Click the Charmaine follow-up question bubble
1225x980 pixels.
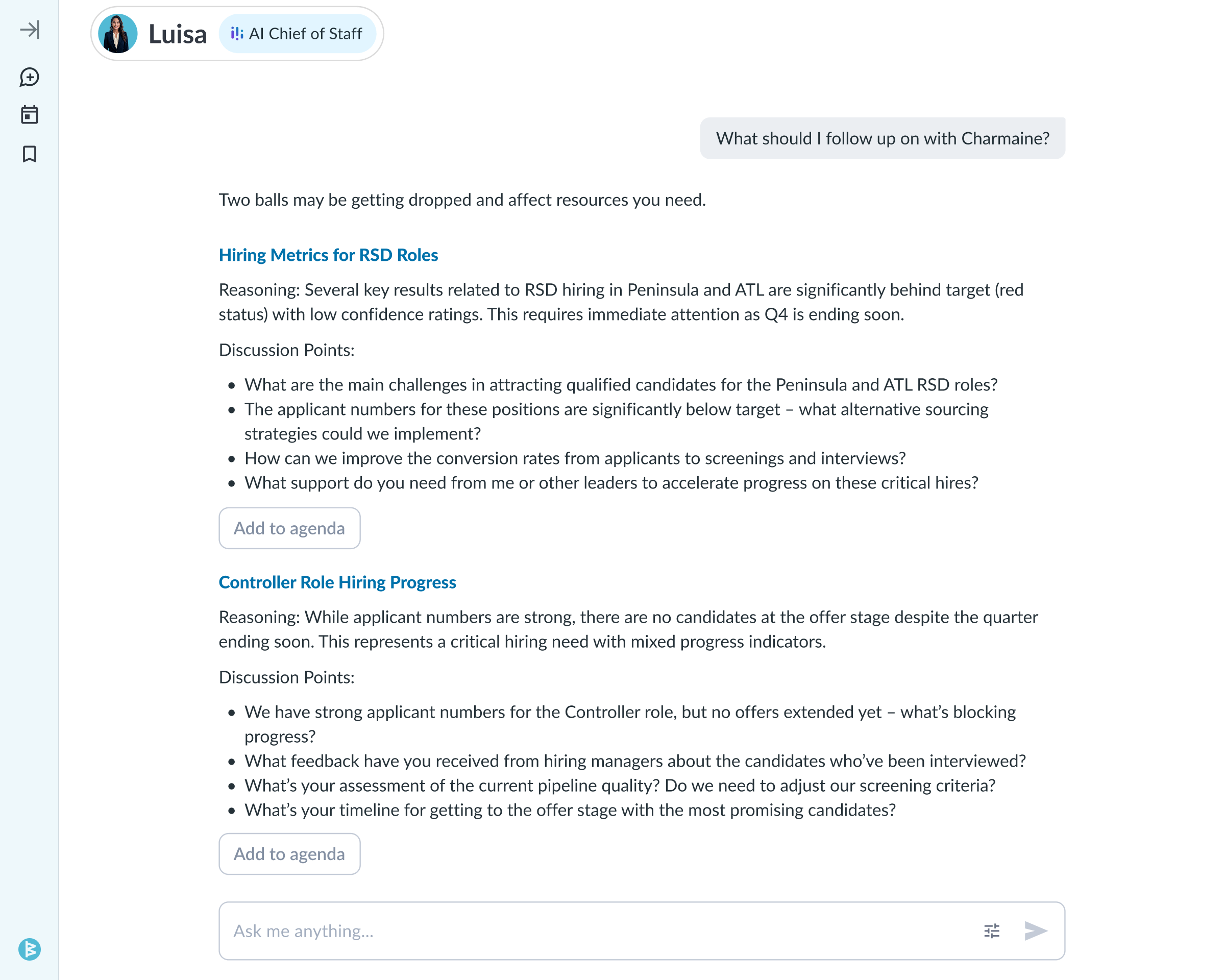click(883, 138)
